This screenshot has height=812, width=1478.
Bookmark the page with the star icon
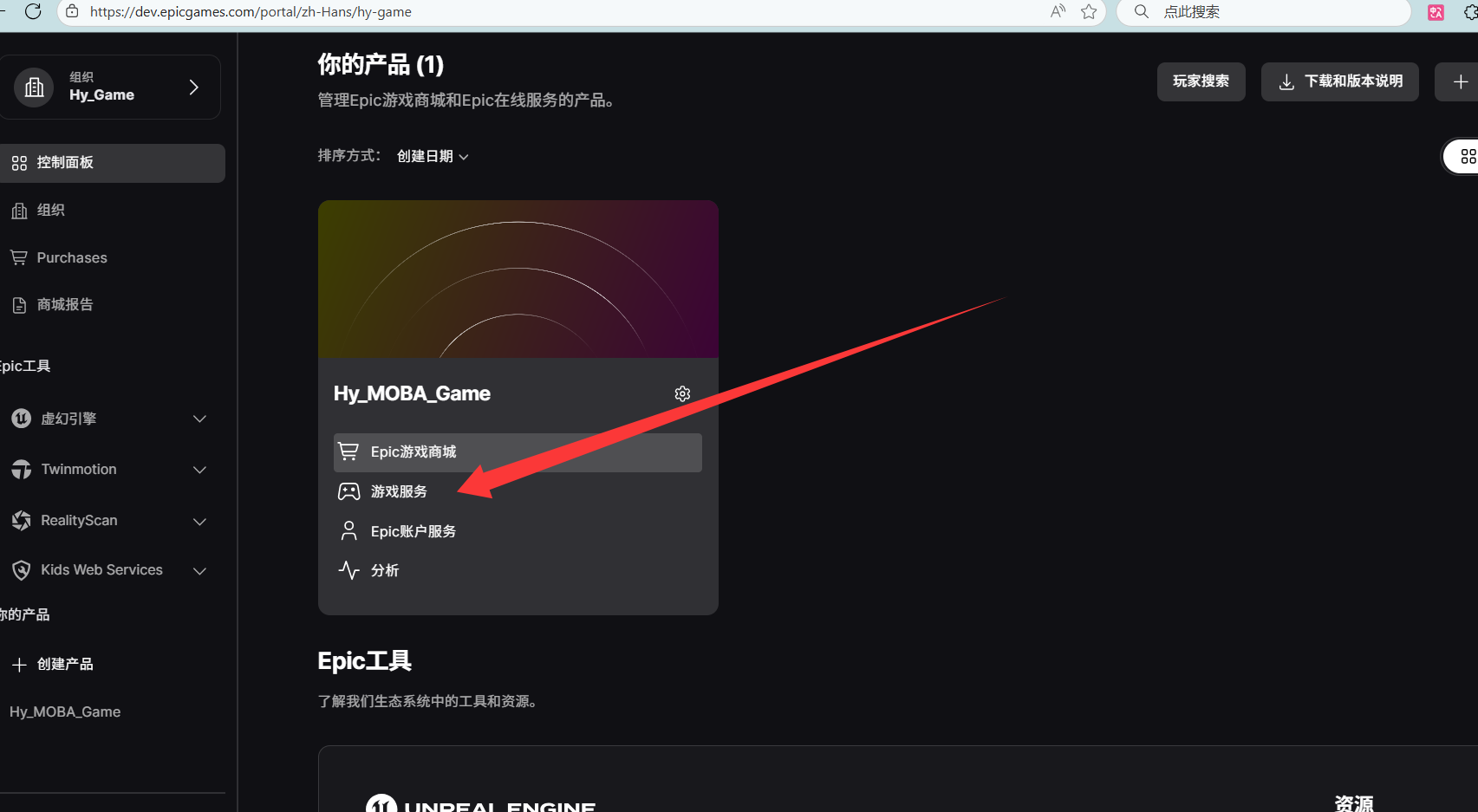(x=1089, y=11)
